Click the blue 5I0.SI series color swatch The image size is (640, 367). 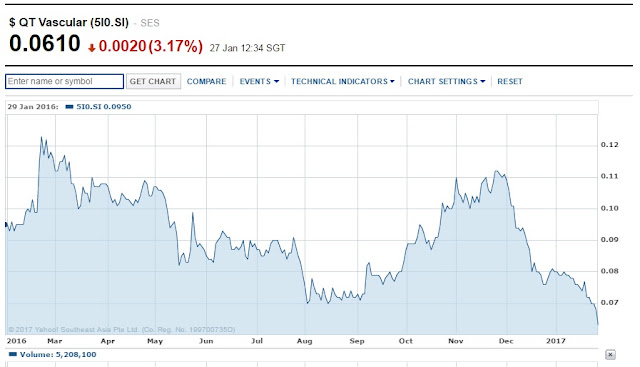(x=69, y=107)
